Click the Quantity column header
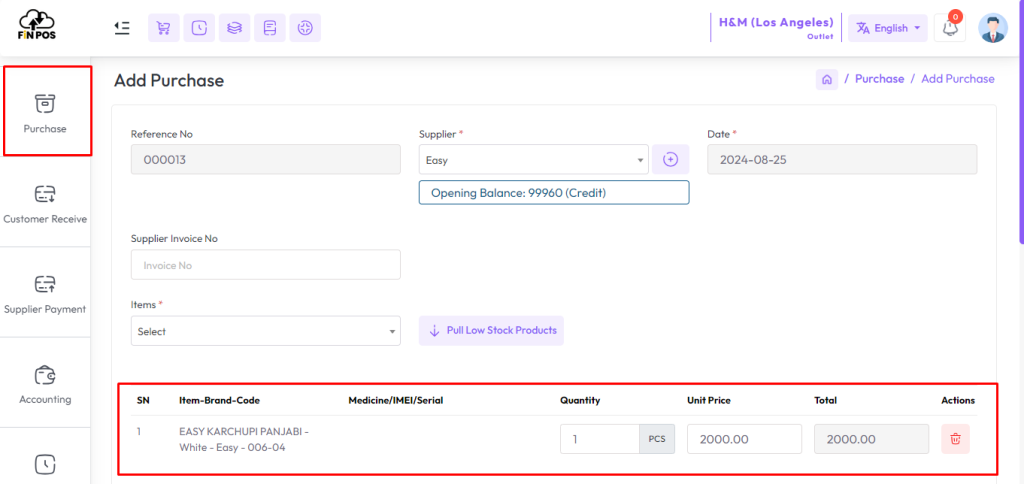Image resolution: width=1024 pixels, height=484 pixels. point(580,400)
